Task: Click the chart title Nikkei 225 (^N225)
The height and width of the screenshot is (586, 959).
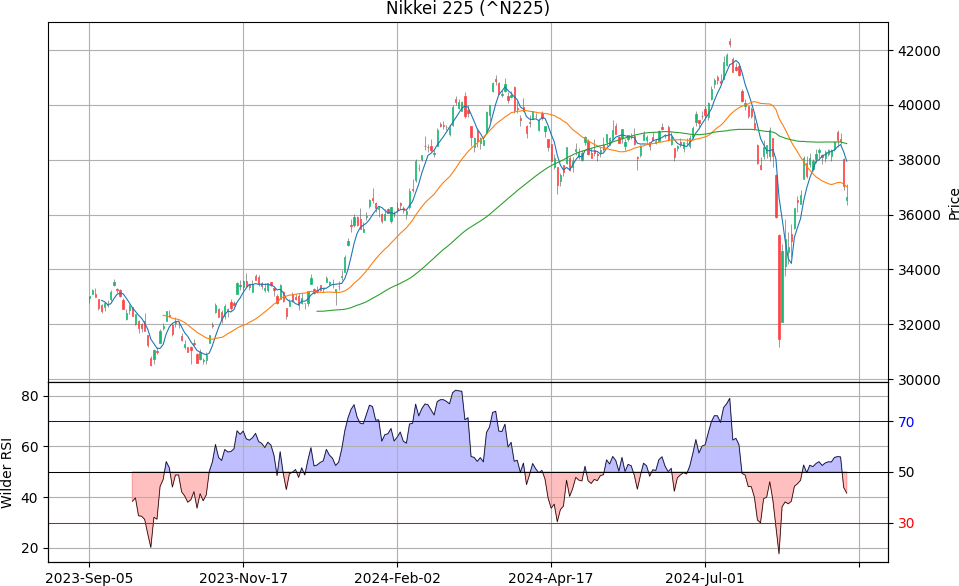Action: tap(468, 8)
